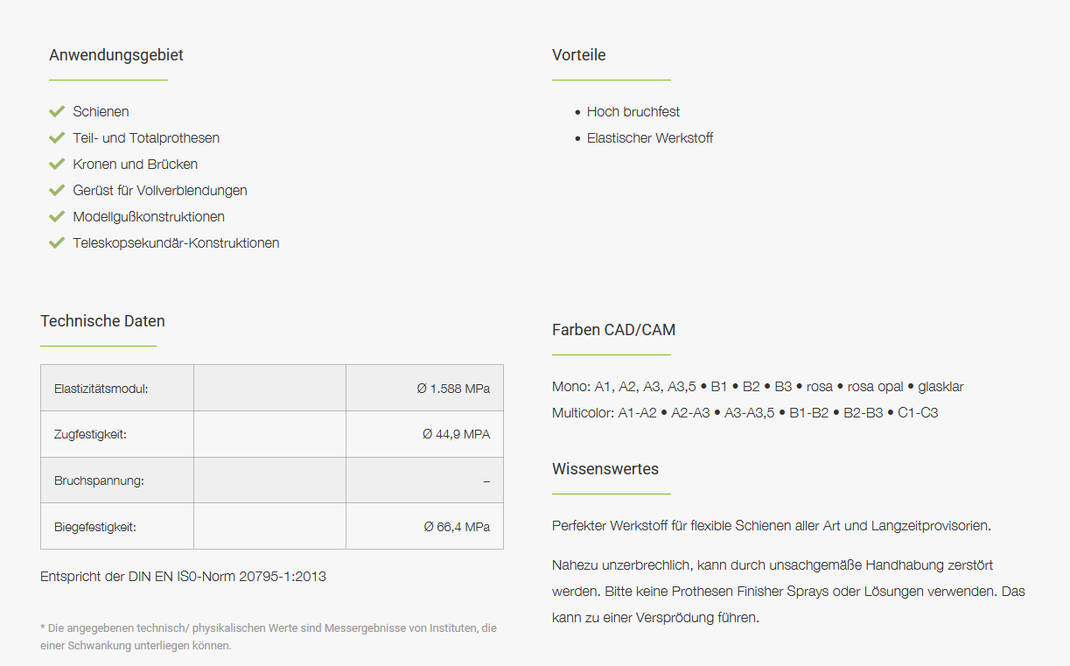Screen dimensions: 1070x666
Task: Click the Wissenswertes heading
Action: pyautogui.click(x=605, y=469)
